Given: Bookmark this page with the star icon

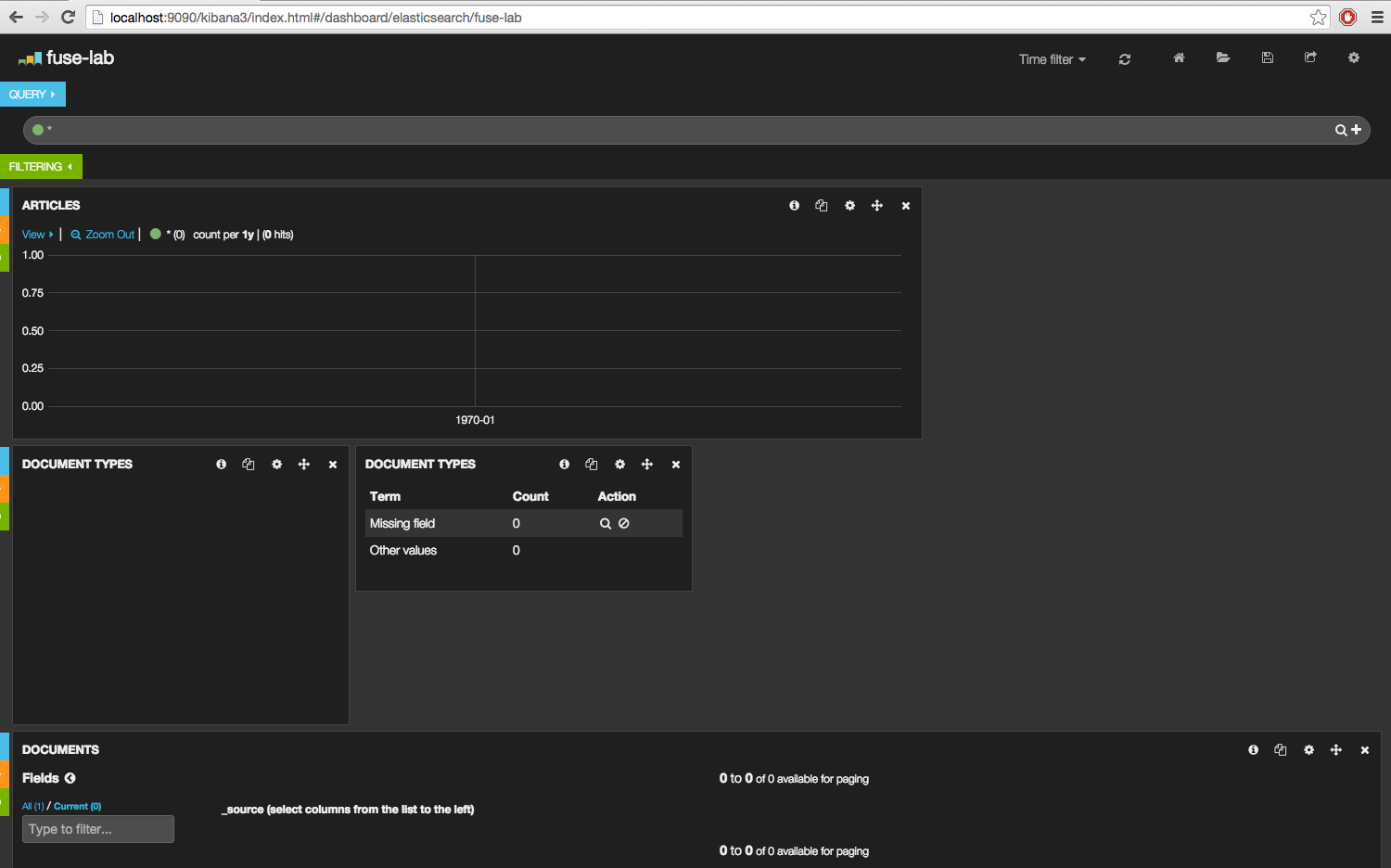Looking at the screenshot, I should click(1318, 17).
